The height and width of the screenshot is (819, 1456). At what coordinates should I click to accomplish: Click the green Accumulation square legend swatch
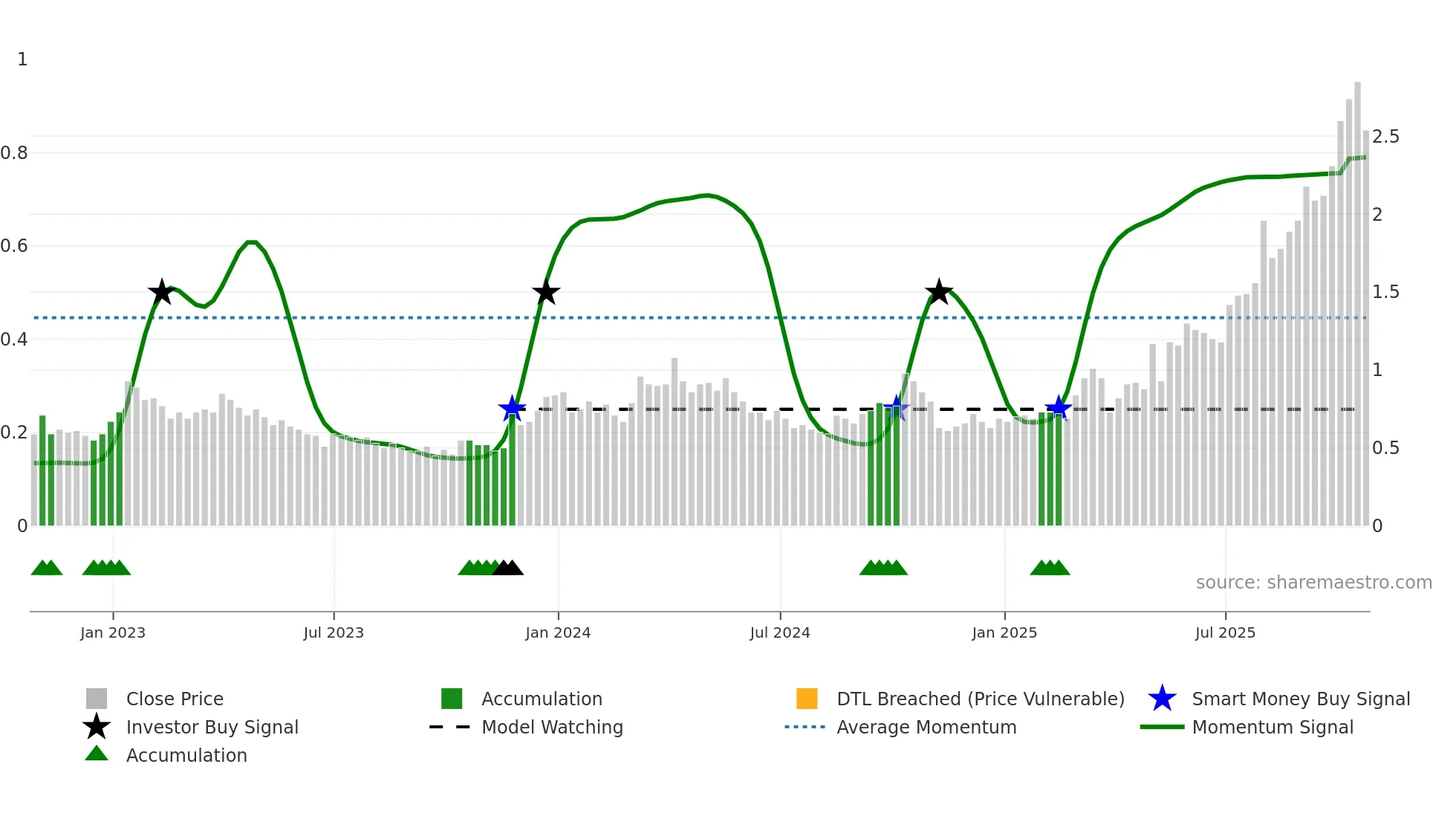[452, 699]
